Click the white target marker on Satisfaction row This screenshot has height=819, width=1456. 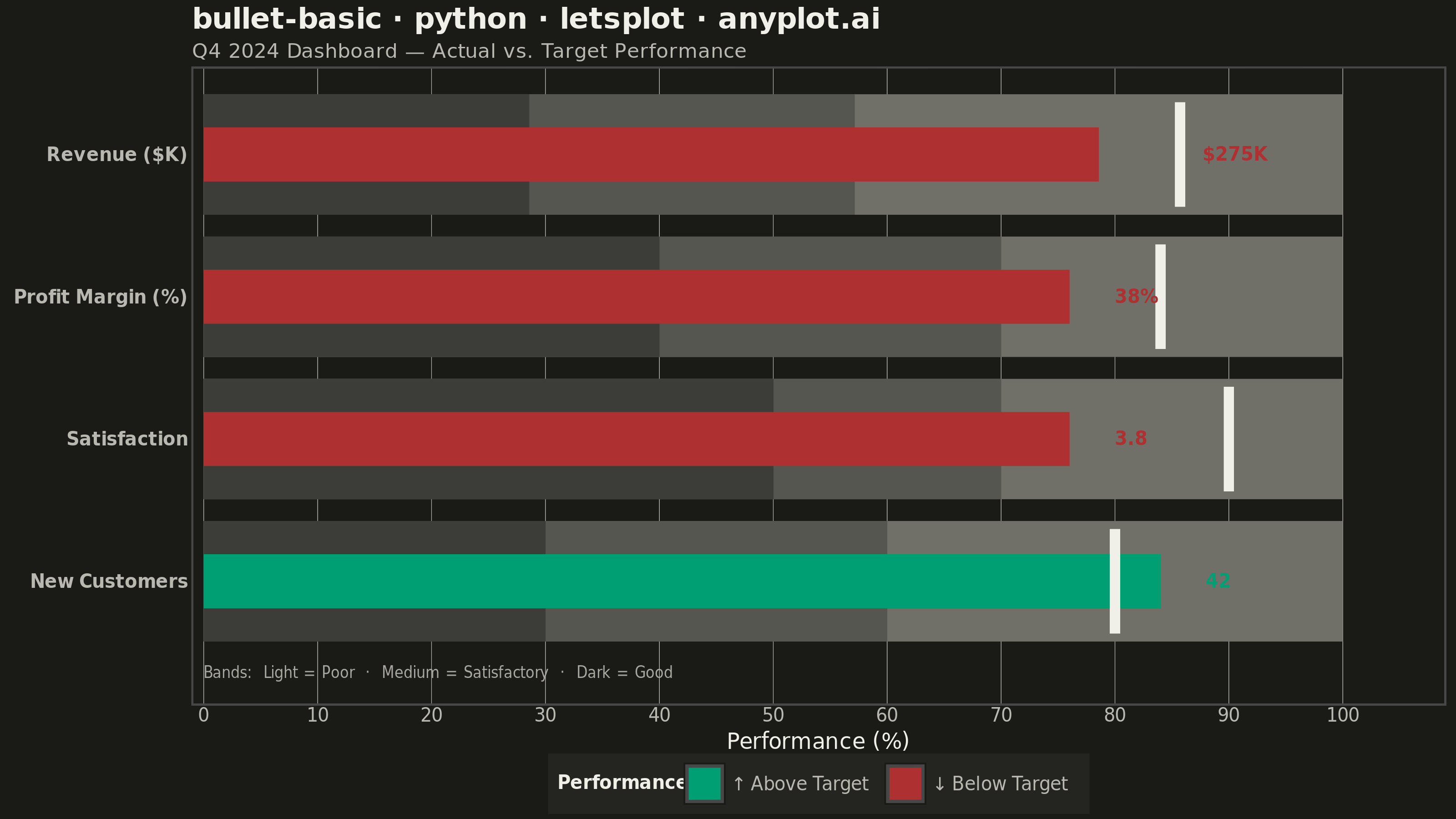1229,439
